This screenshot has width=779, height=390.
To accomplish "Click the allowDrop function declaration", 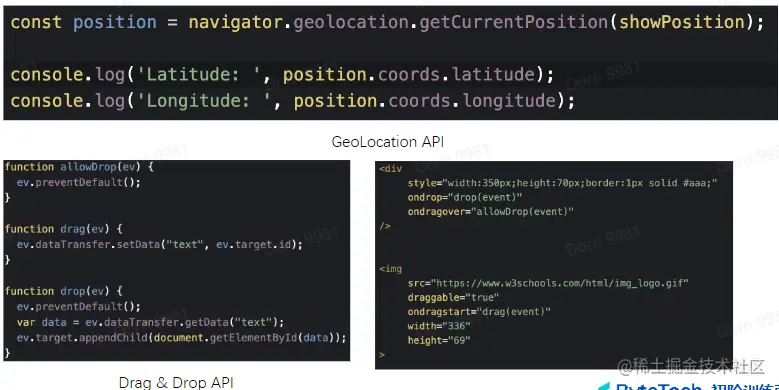I will pyautogui.click(x=79, y=167).
